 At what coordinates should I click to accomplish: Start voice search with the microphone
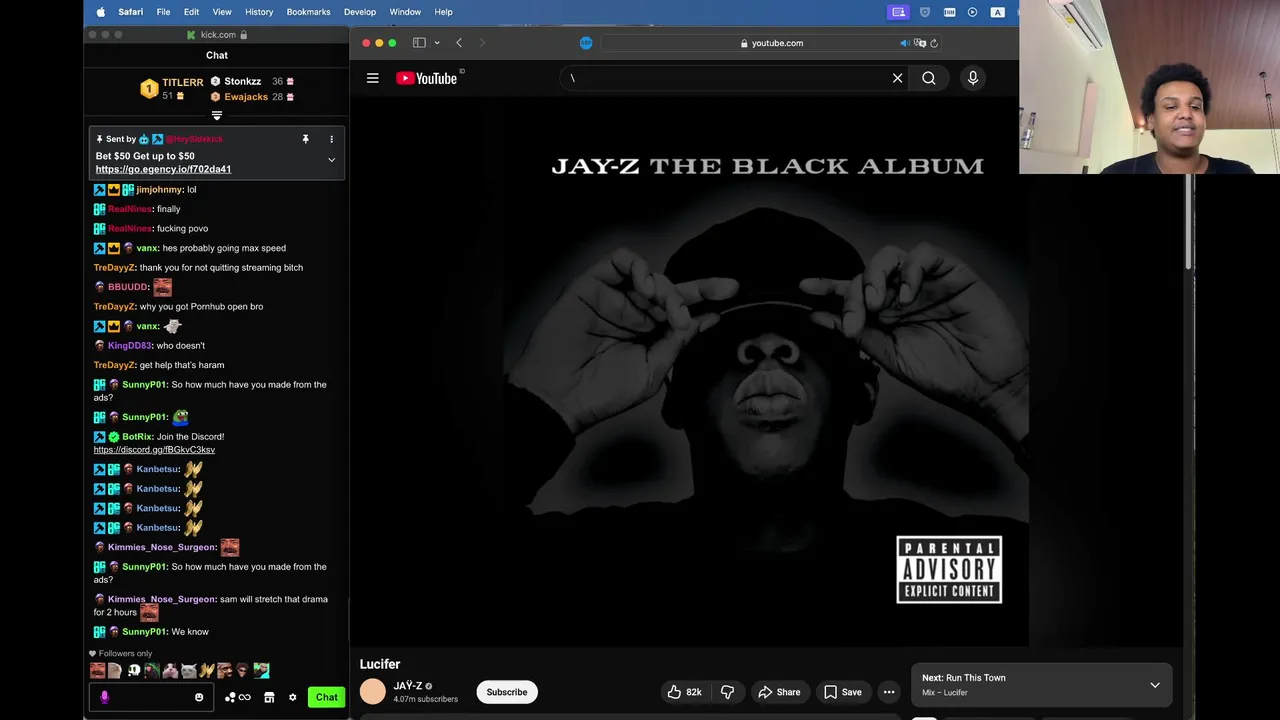point(973,78)
